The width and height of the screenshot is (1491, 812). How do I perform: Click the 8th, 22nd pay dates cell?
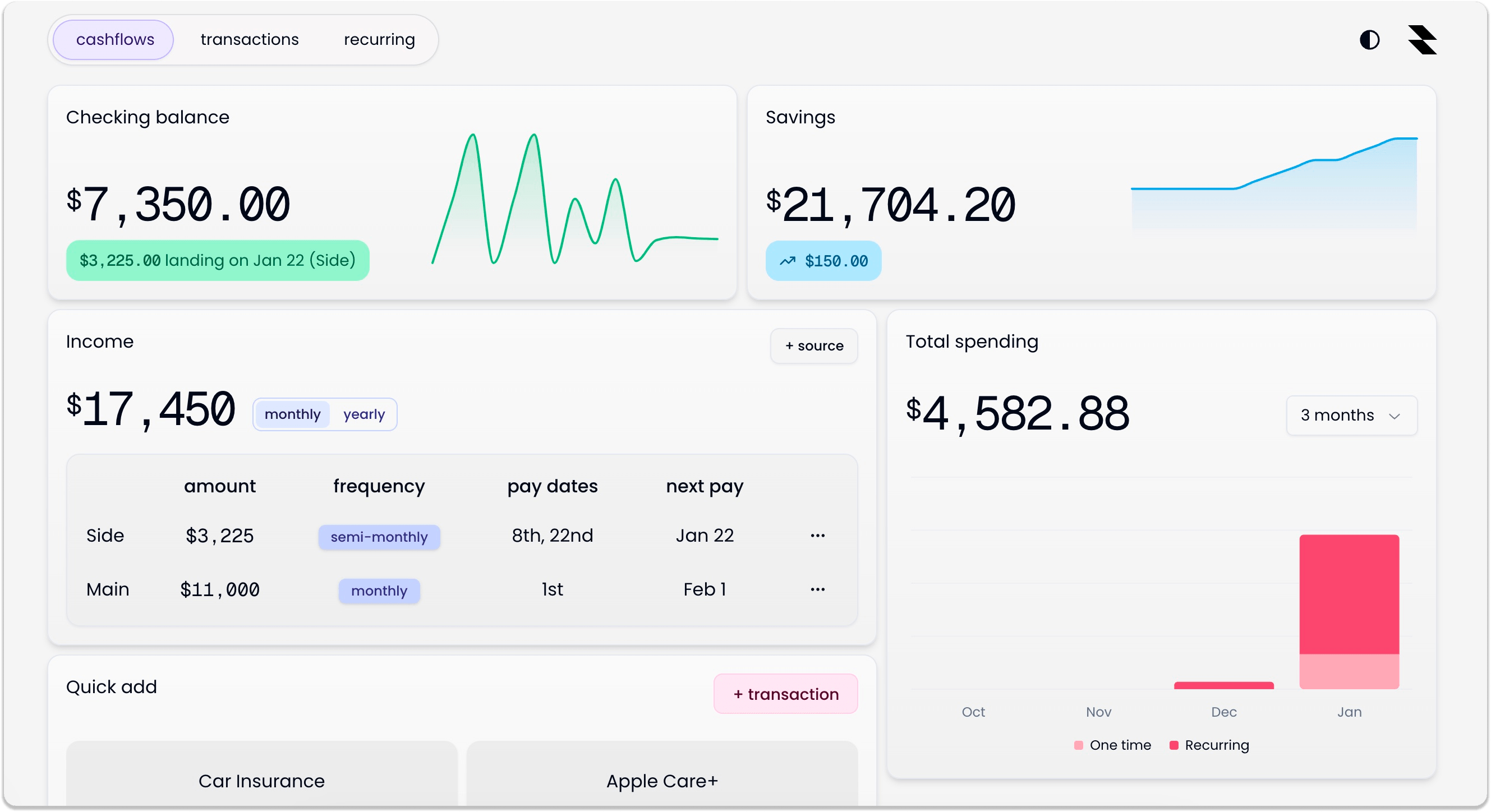pyautogui.click(x=552, y=536)
